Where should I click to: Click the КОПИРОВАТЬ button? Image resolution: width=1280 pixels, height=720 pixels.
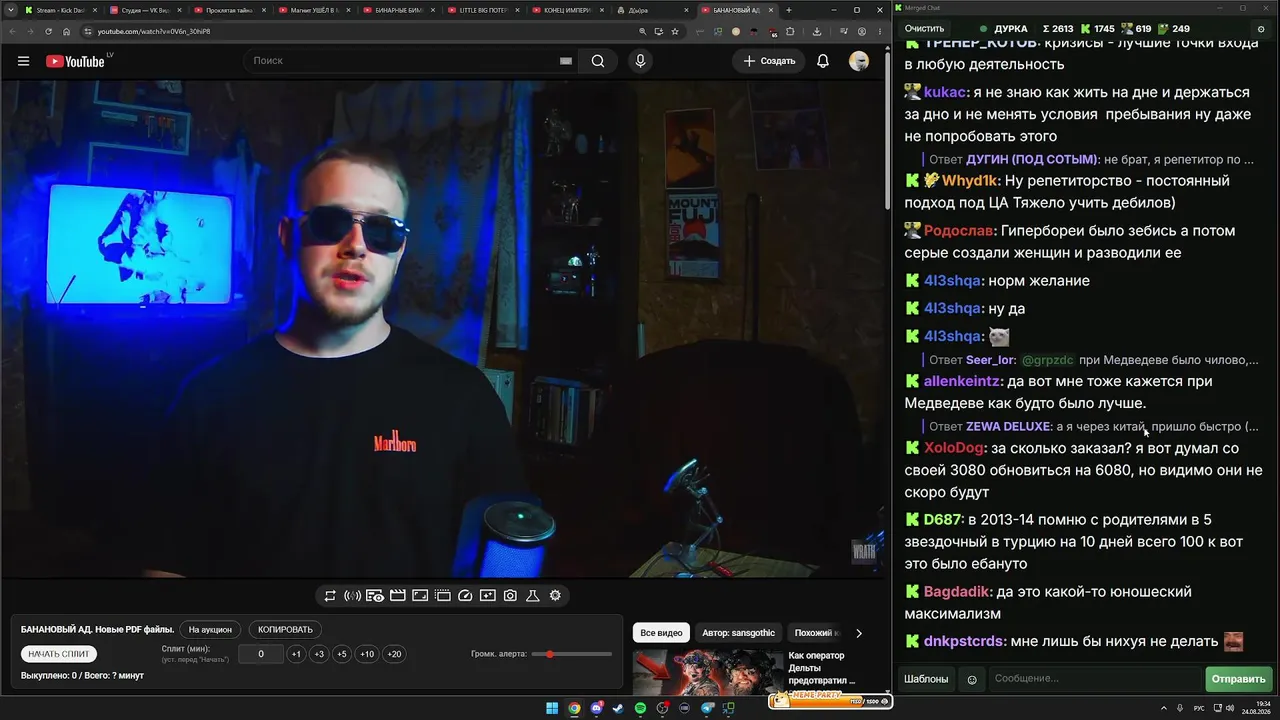coord(285,630)
